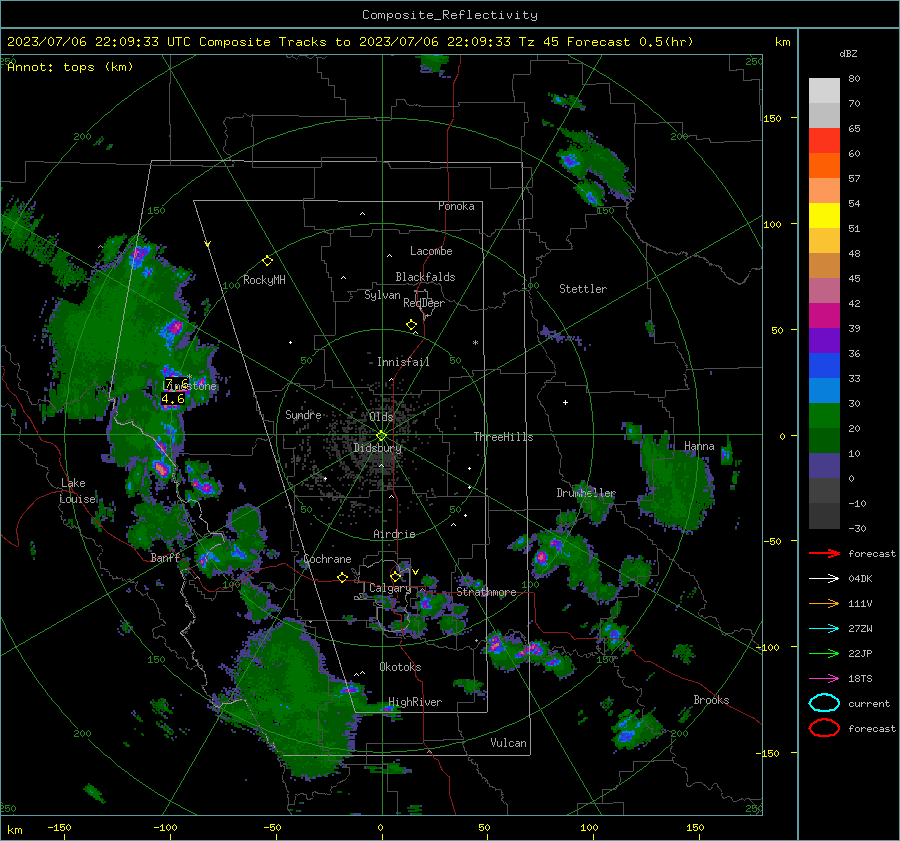Click the yellow diamond marker near Cochrane

[x=342, y=577]
